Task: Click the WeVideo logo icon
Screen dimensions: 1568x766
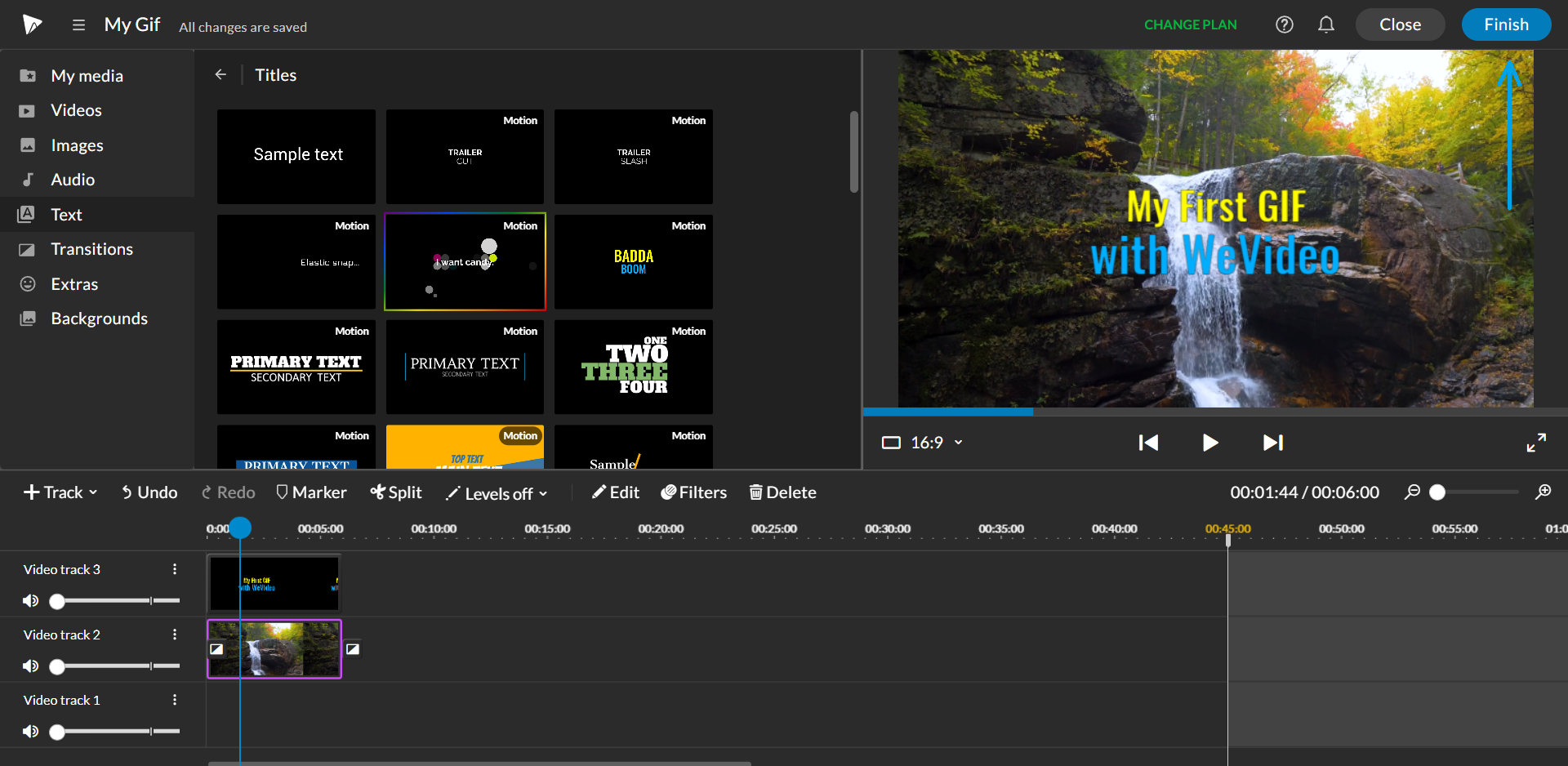Action: coord(32,24)
